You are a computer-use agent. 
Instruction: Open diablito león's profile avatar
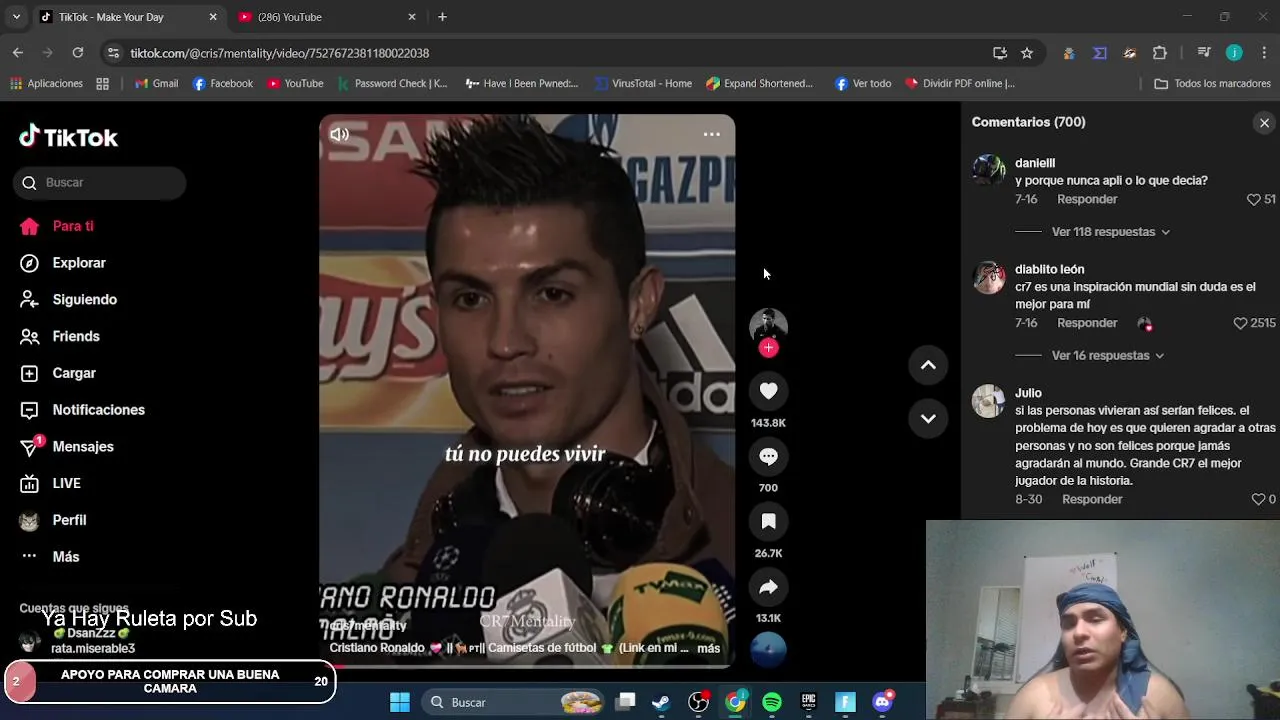tap(988, 277)
